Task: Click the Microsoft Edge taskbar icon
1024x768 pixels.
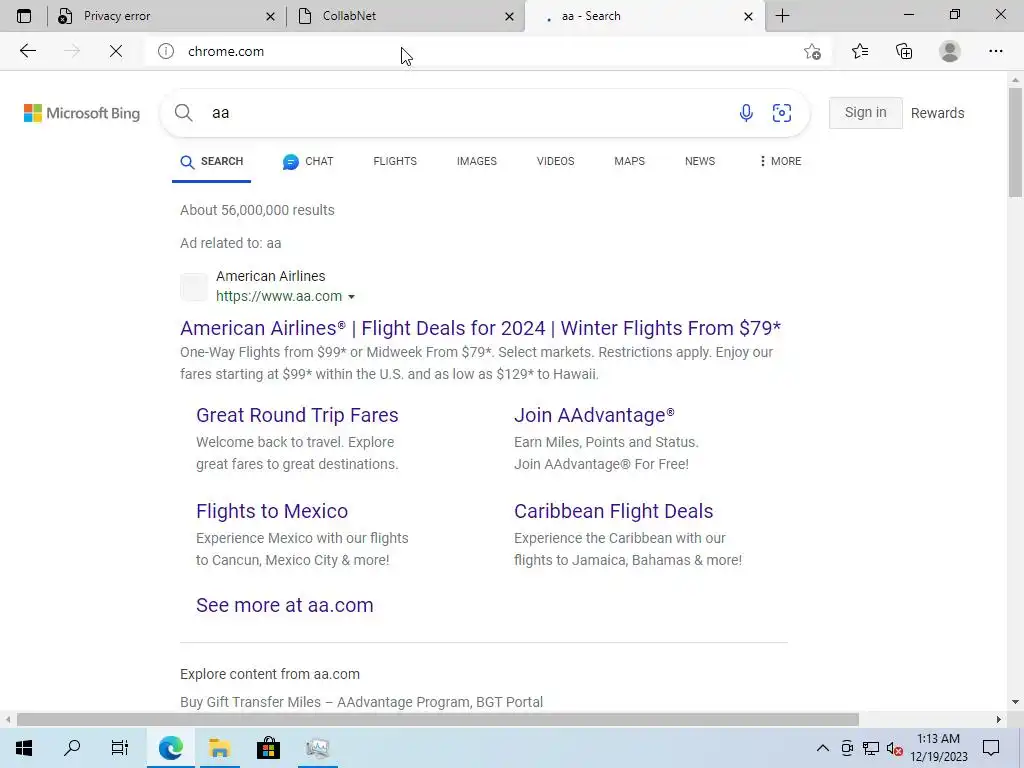Action: pyautogui.click(x=170, y=748)
